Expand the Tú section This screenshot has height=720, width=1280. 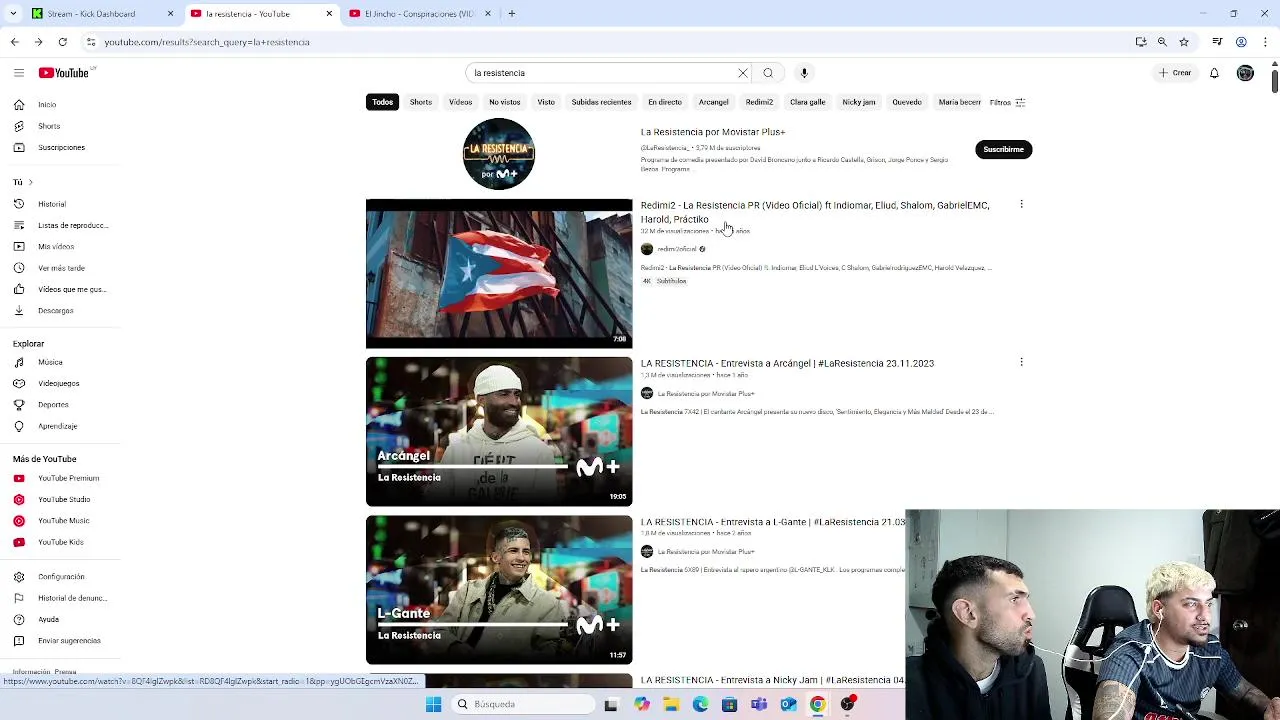23,182
